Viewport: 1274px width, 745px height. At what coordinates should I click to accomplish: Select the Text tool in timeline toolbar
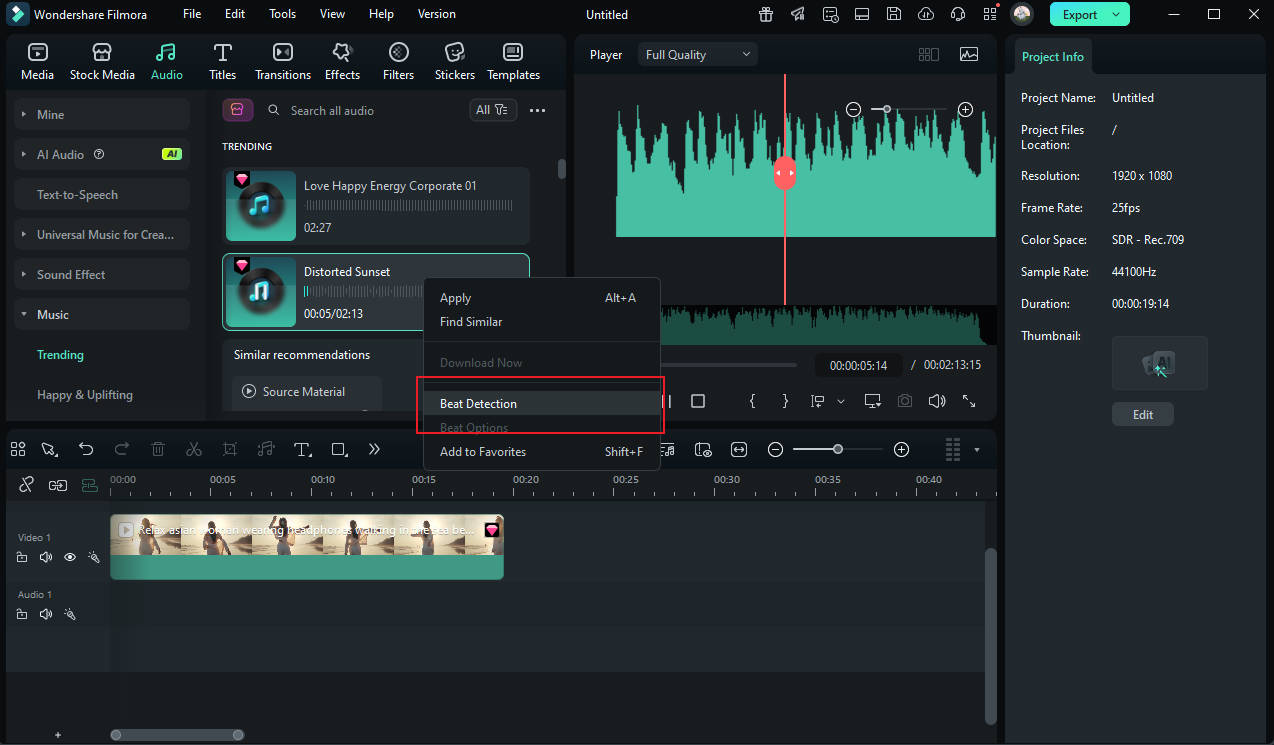click(303, 450)
